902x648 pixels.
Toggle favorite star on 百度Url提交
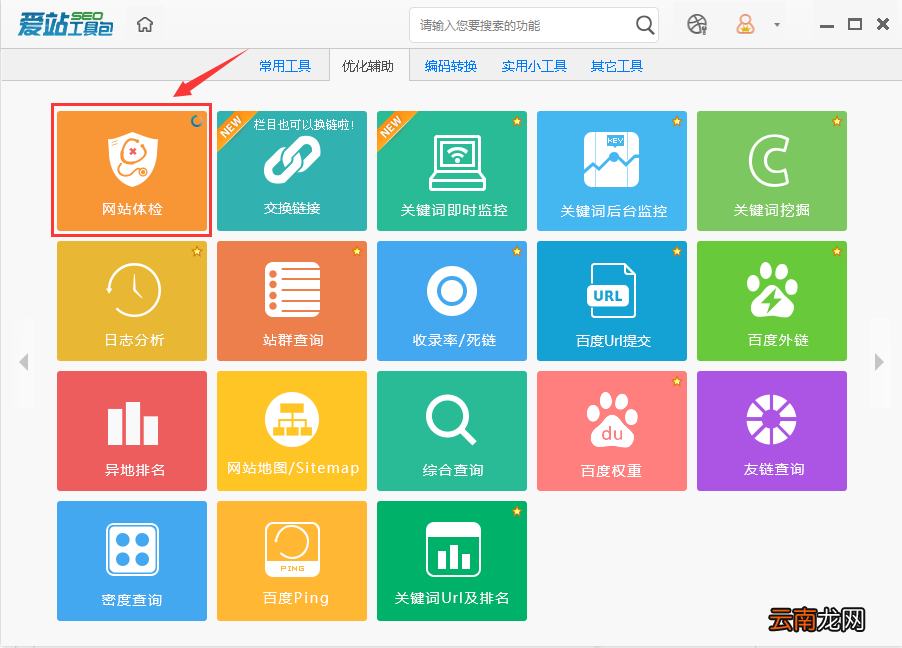[x=676, y=251]
